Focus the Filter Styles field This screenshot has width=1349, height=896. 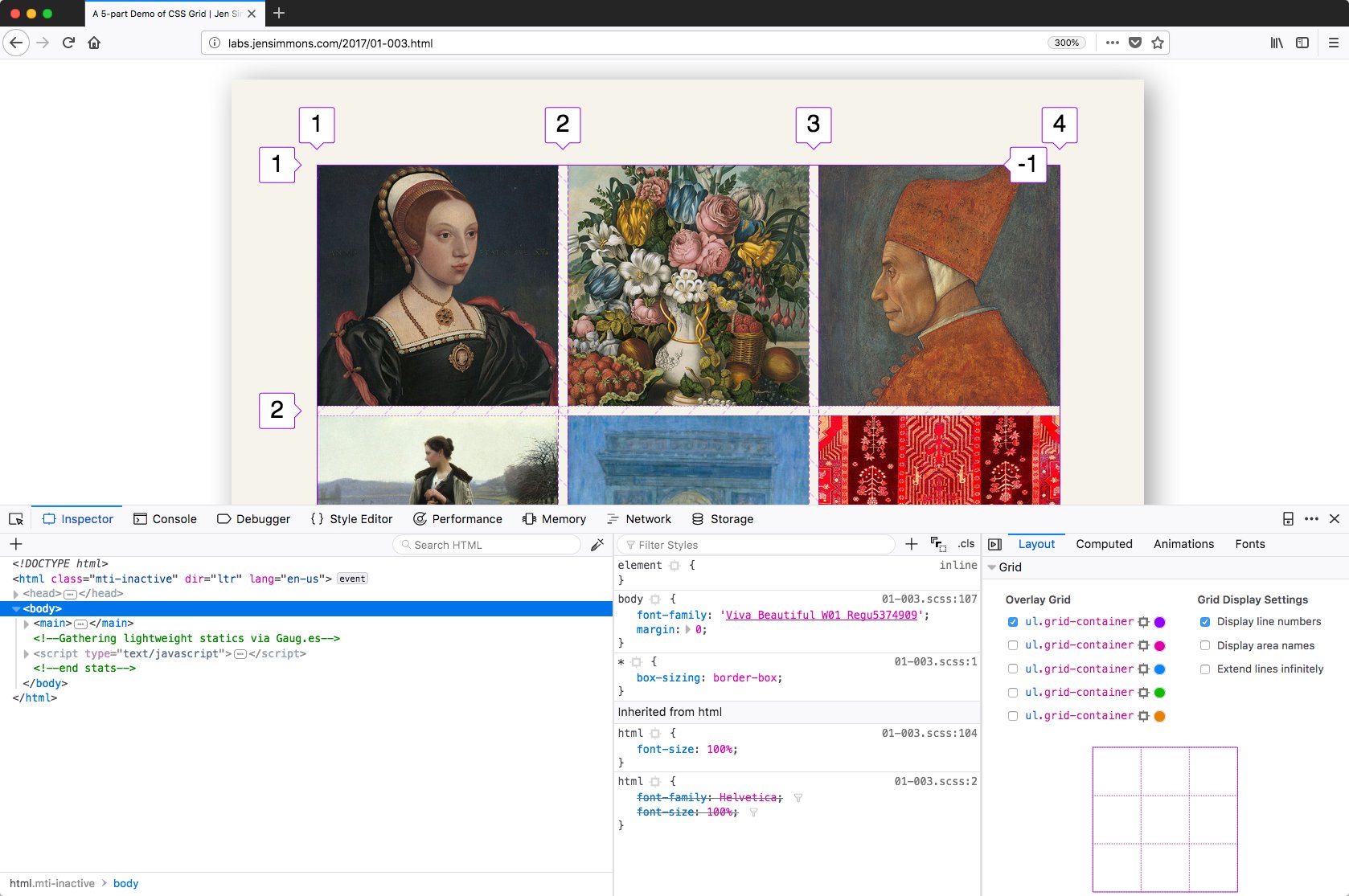point(757,545)
